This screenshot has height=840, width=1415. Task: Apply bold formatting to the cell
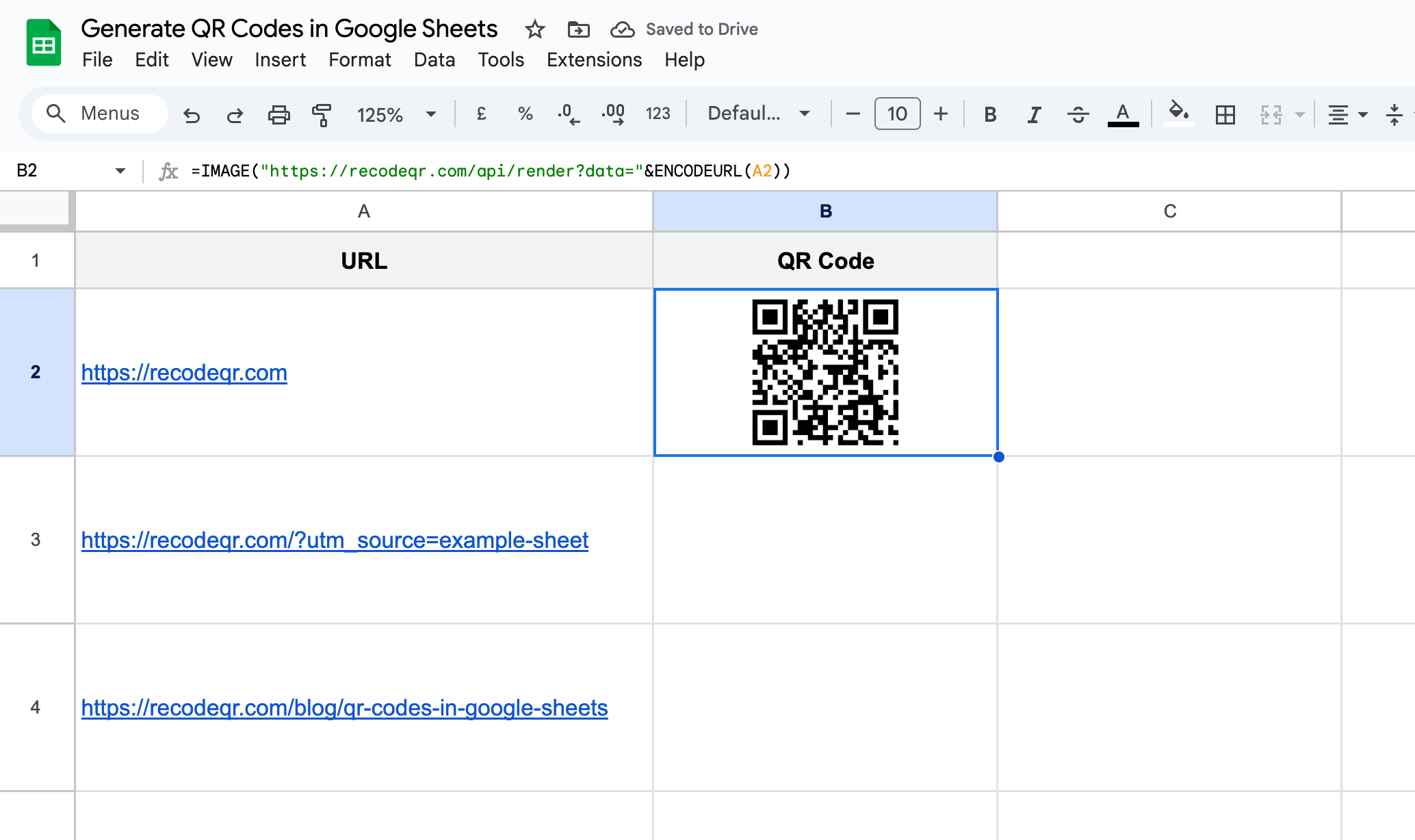tap(989, 114)
